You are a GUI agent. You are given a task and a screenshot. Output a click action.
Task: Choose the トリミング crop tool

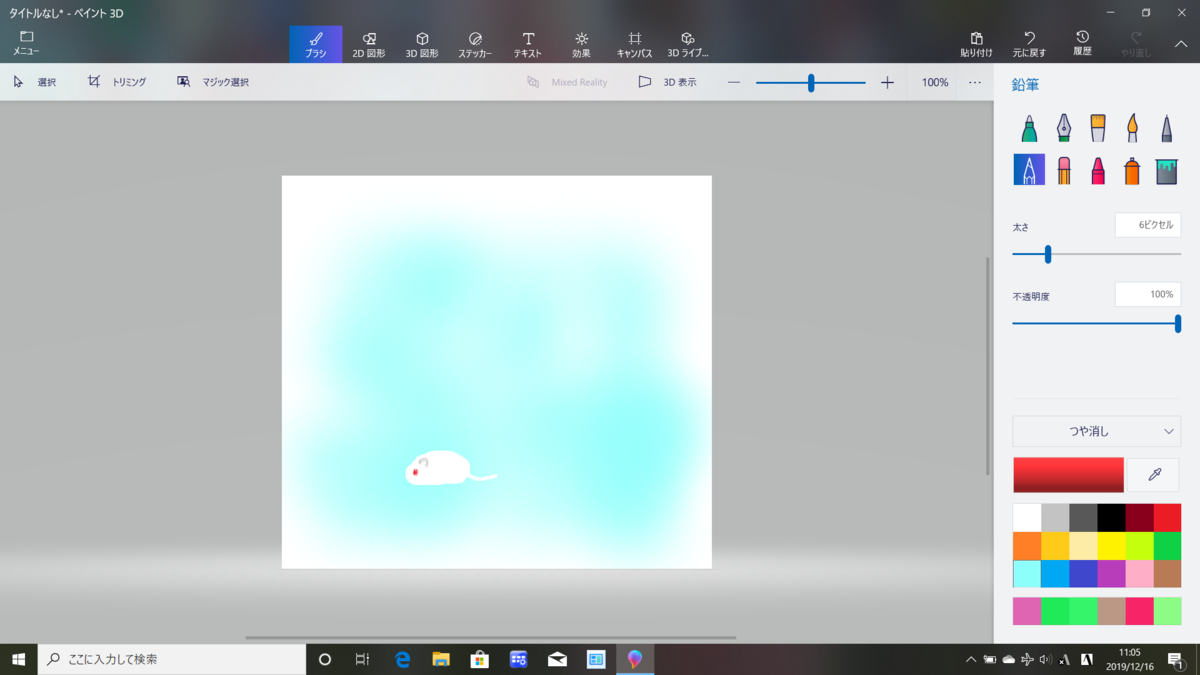click(117, 82)
